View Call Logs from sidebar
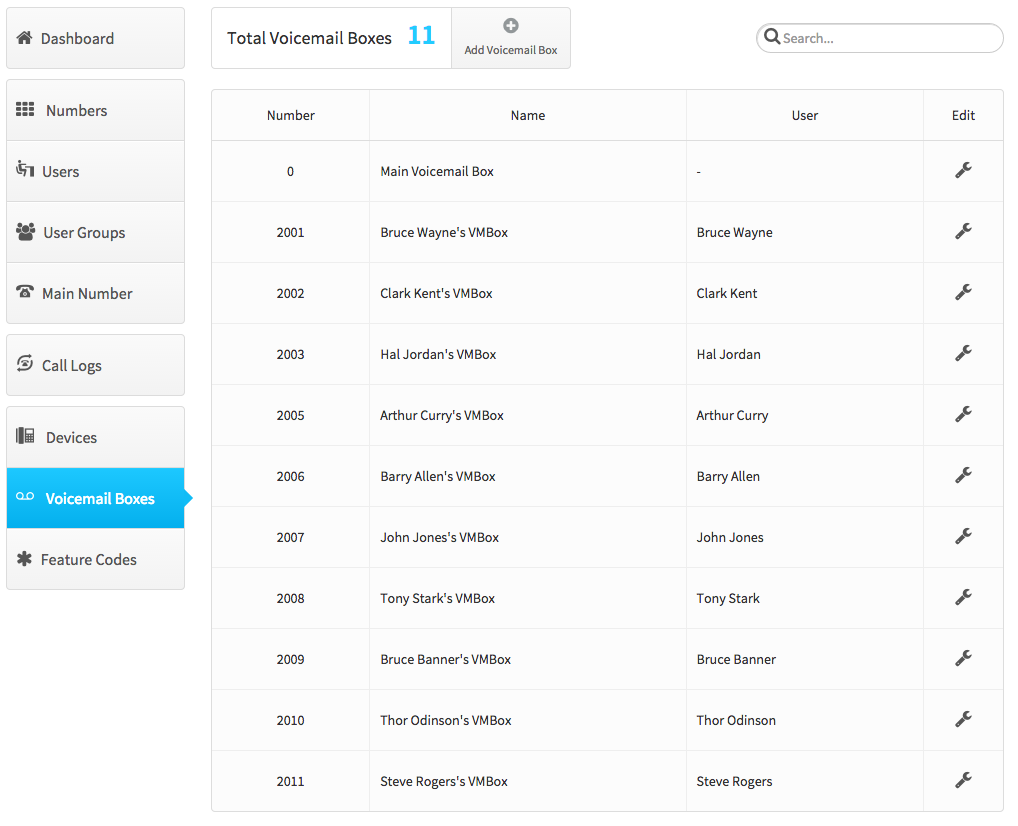Image resolution: width=1018 pixels, height=826 pixels. tap(95, 365)
